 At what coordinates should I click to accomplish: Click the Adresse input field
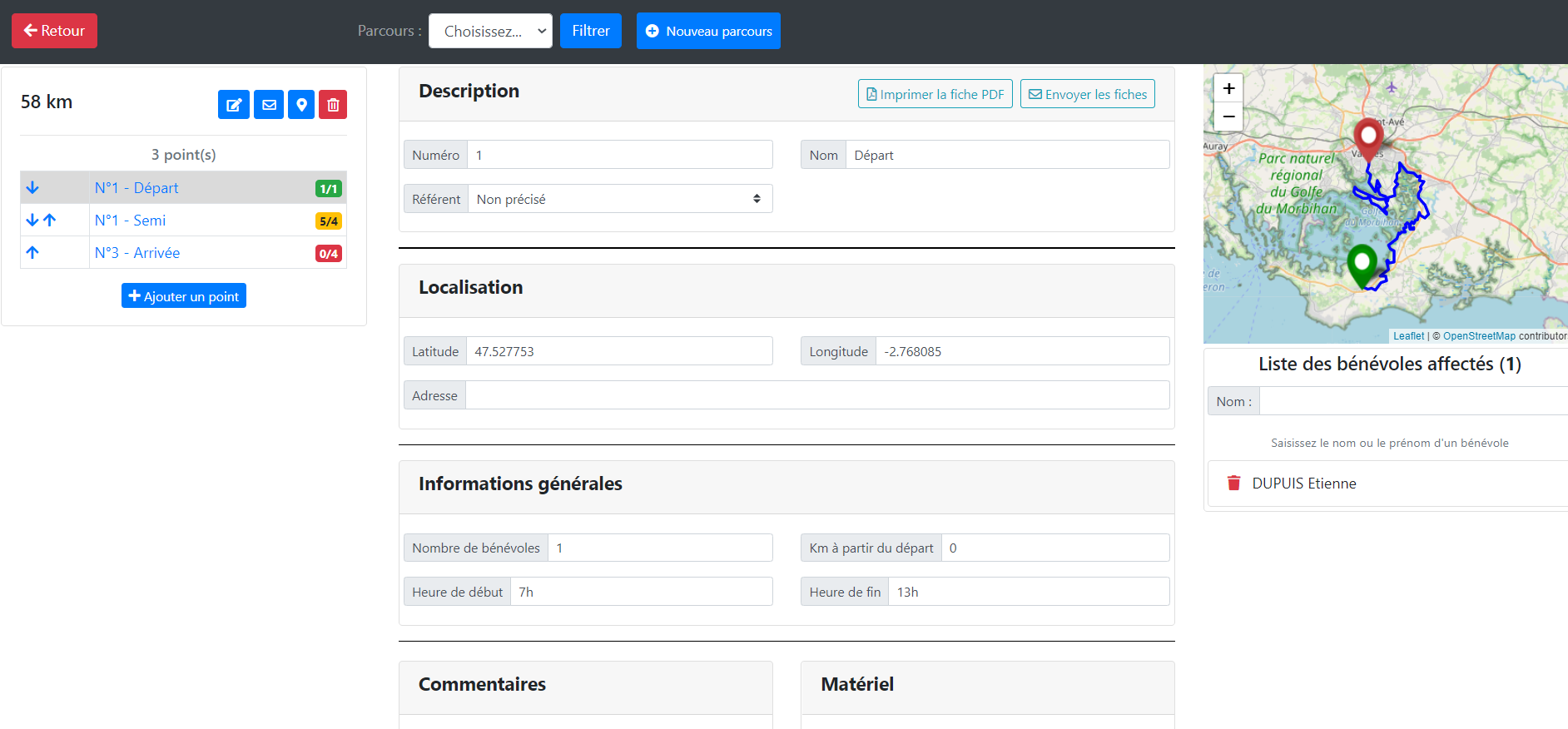click(816, 395)
